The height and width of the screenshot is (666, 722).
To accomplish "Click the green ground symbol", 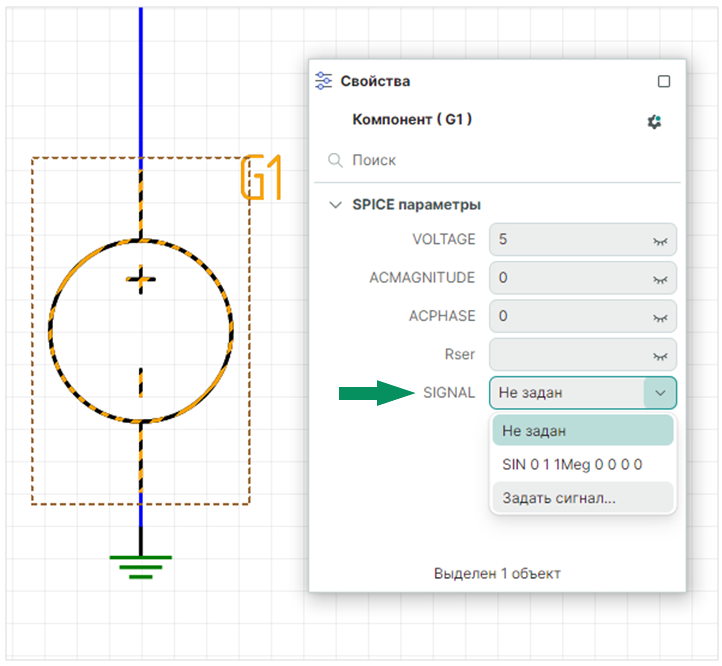I will click(141, 566).
